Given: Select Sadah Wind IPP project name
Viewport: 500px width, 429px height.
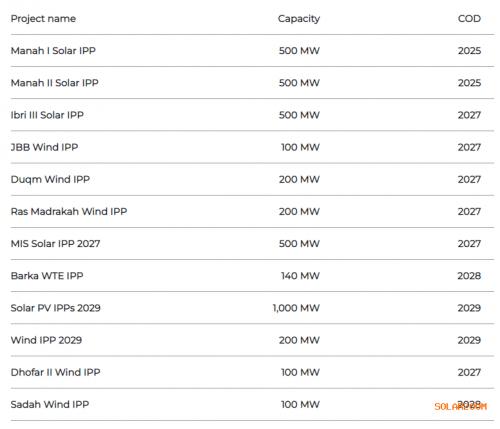Looking at the screenshot, I should 50,404.
